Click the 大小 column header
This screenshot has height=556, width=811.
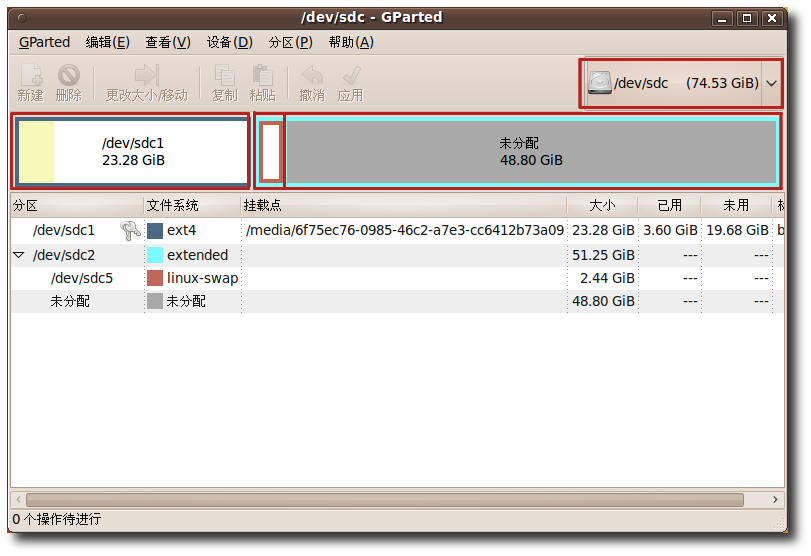point(603,205)
